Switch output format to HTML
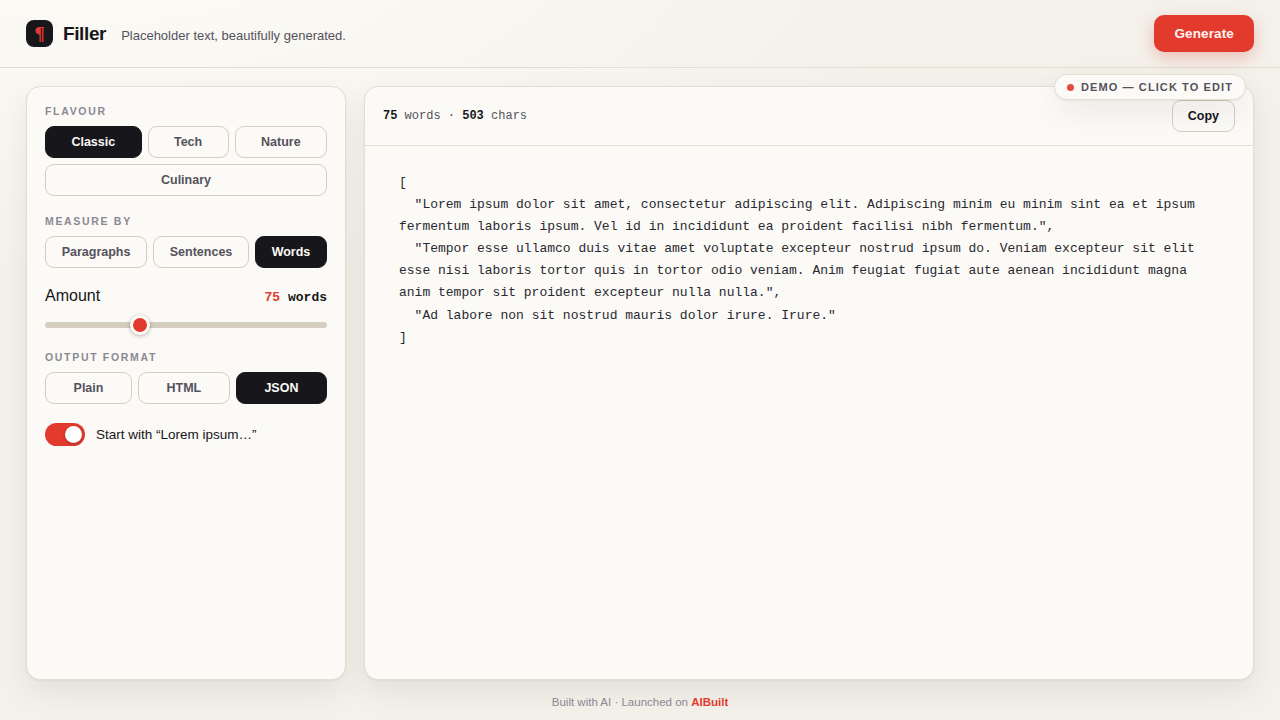 (x=184, y=388)
